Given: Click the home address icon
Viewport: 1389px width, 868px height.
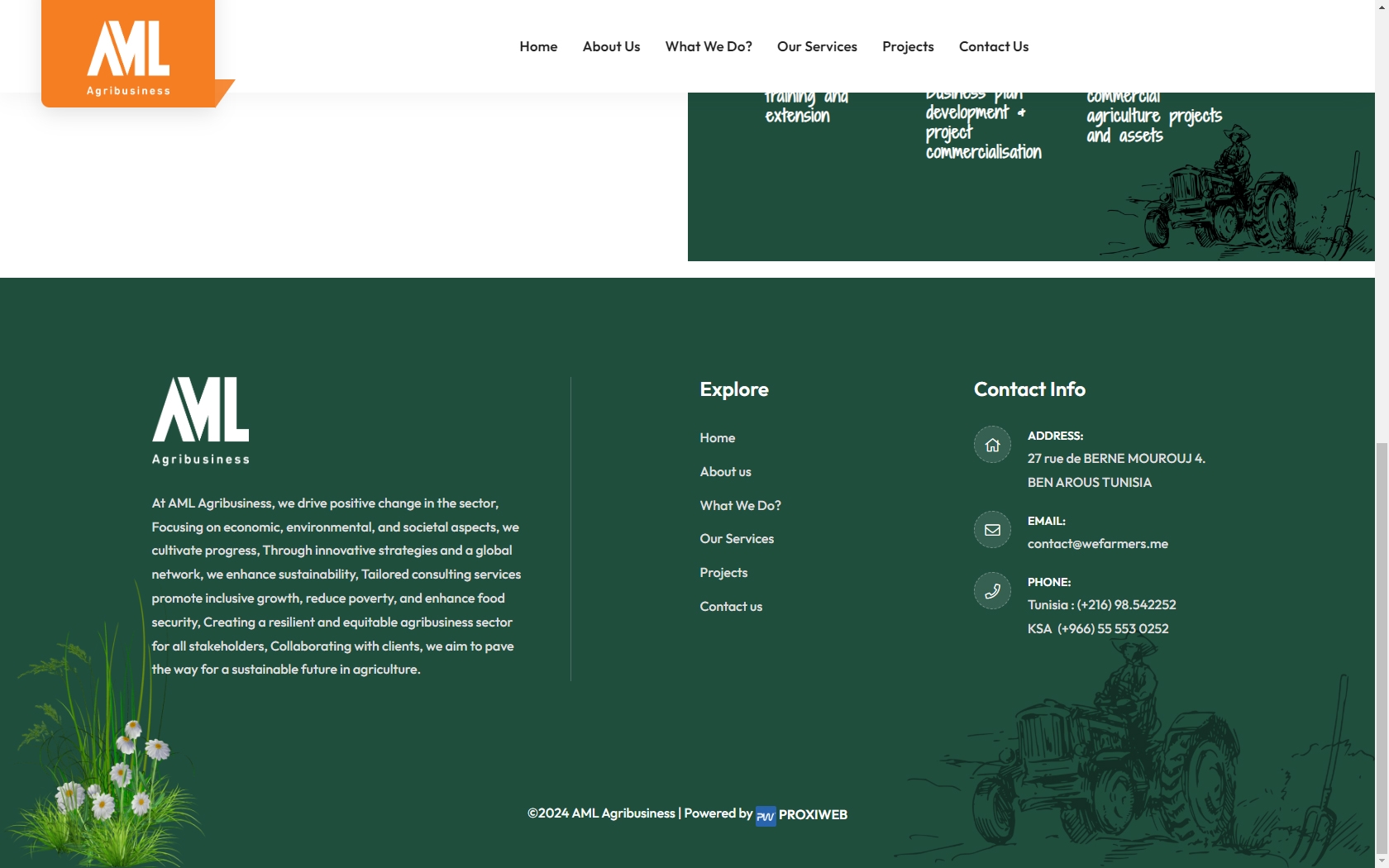Looking at the screenshot, I should pos(992,445).
